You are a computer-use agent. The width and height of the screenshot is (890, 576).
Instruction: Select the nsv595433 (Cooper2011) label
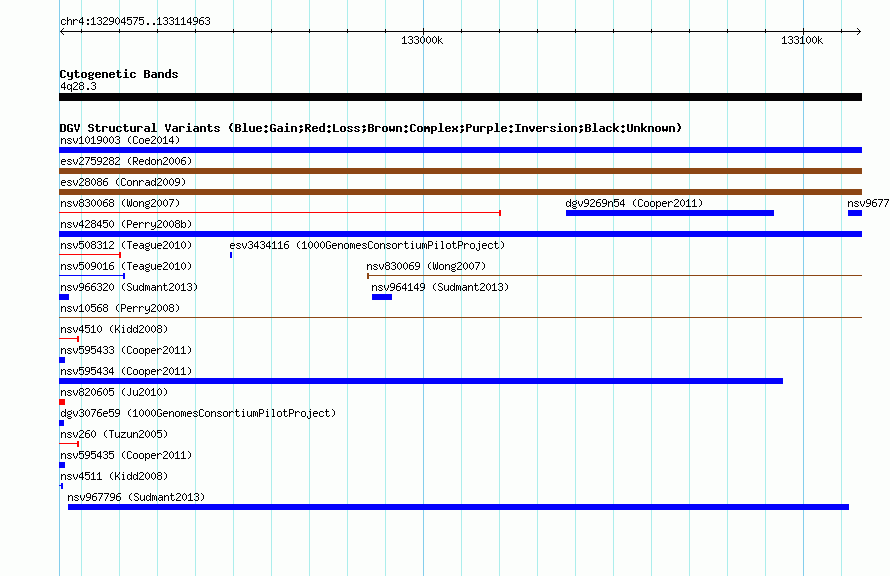point(126,350)
